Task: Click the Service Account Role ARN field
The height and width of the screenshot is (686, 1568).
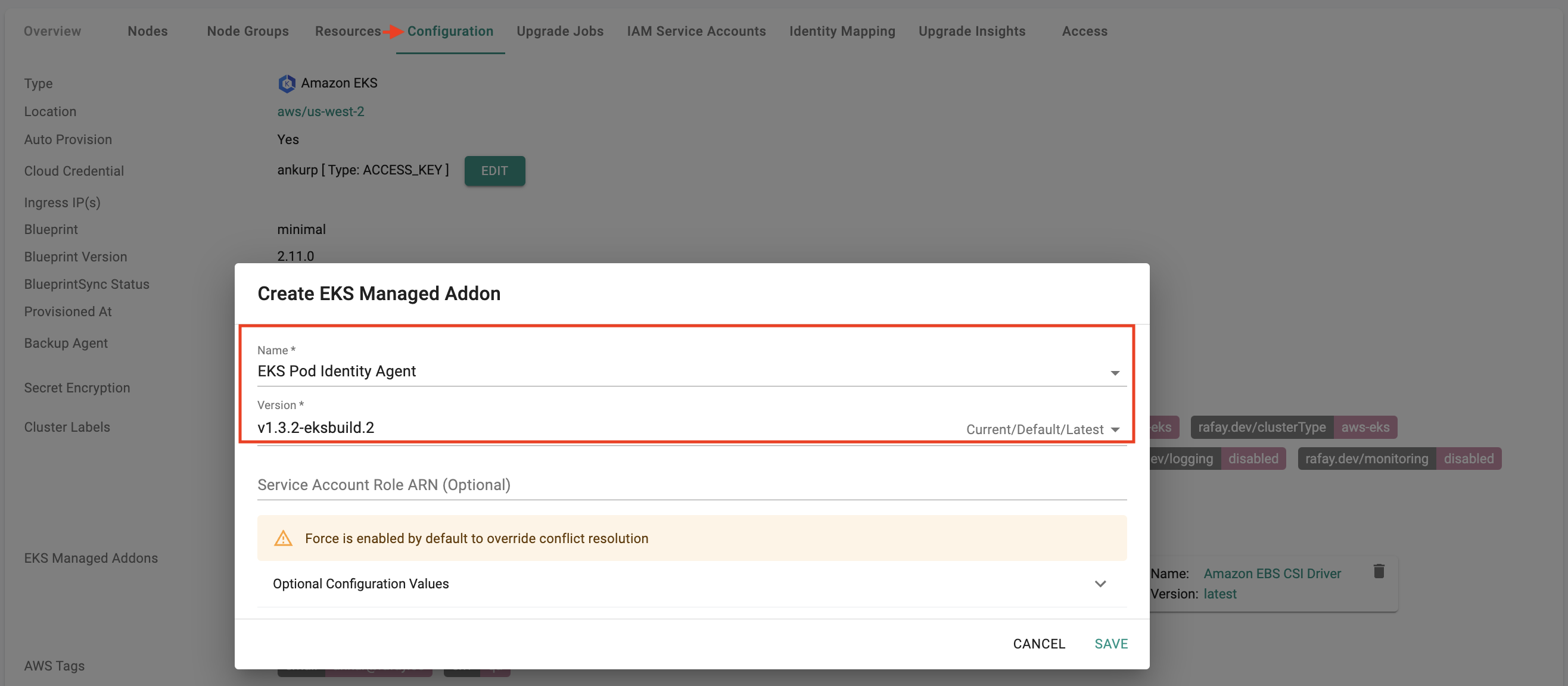Action: click(x=692, y=485)
